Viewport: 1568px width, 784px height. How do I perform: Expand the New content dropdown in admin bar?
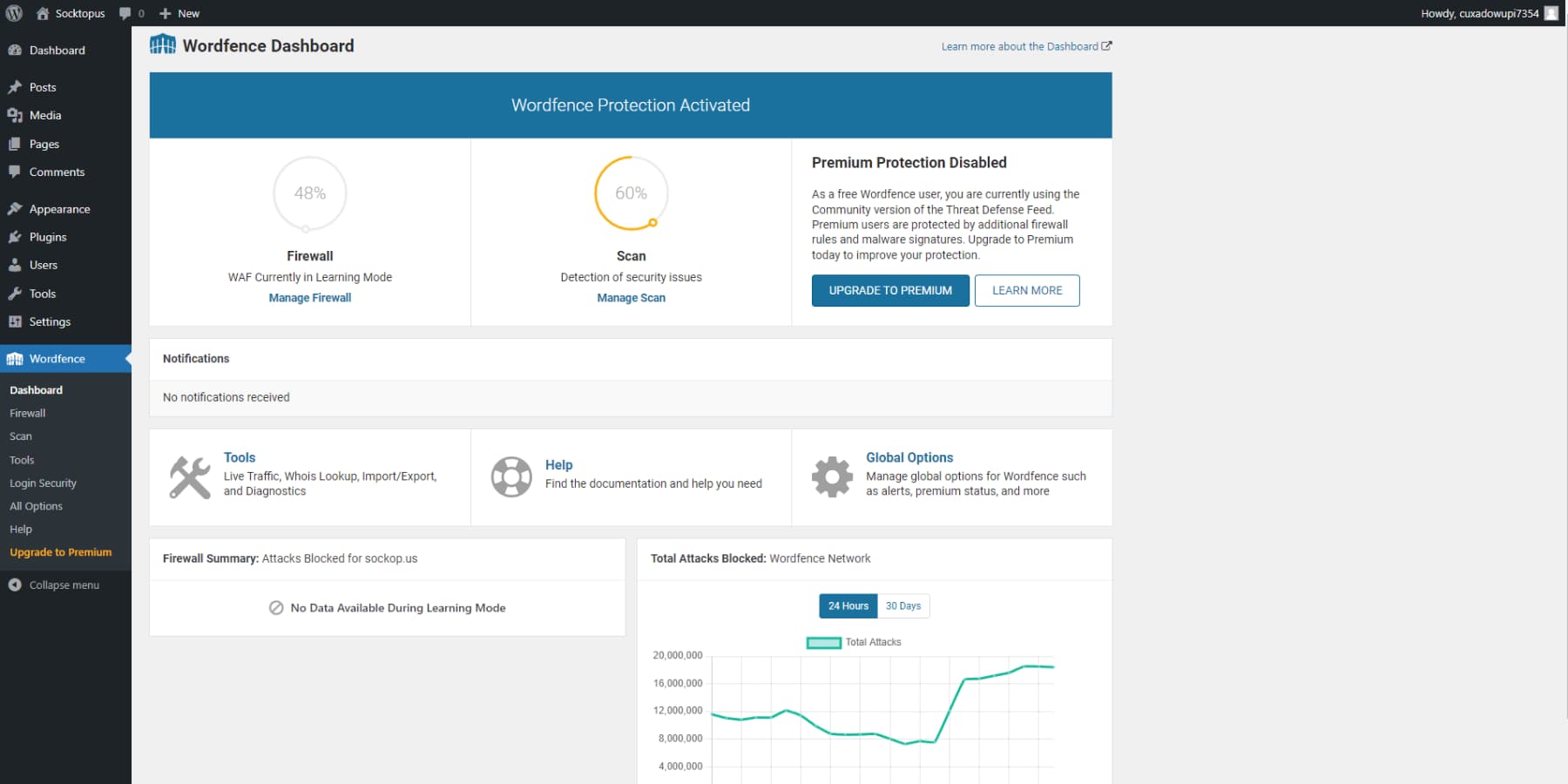click(179, 13)
